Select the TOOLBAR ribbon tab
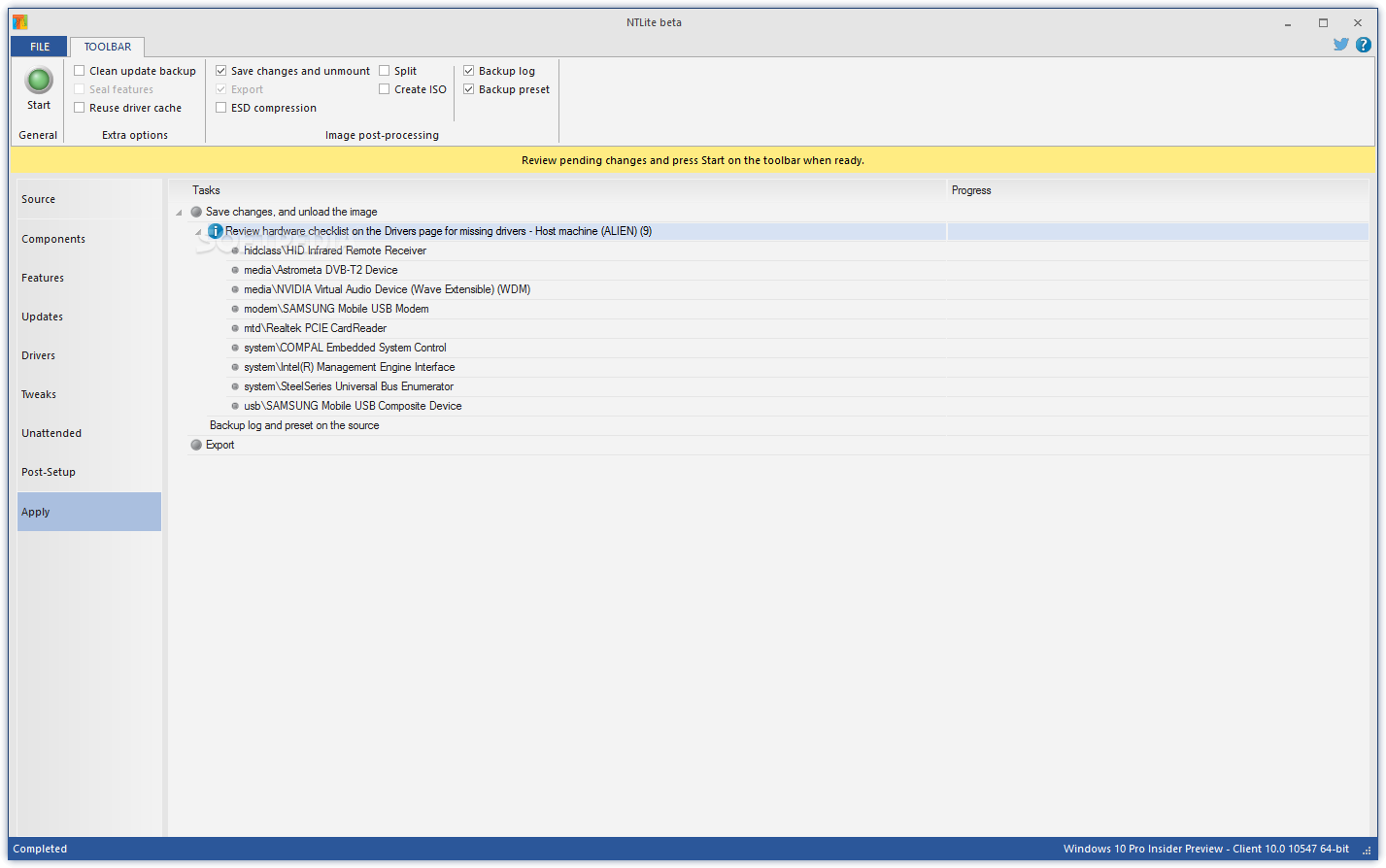This screenshot has height=868, width=1386. coord(108,47)
